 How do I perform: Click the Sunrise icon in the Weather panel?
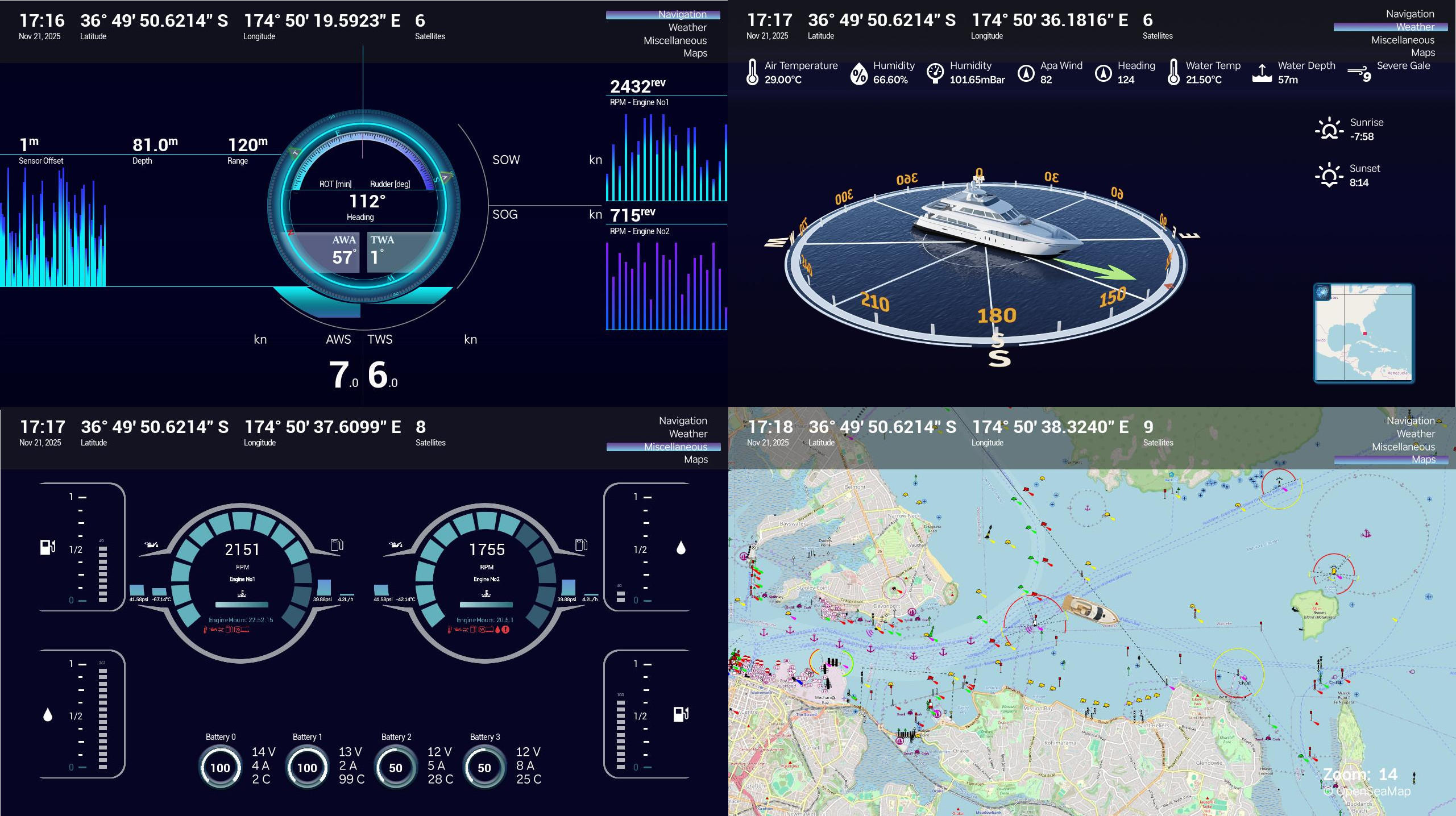[x=1330, y=128]
